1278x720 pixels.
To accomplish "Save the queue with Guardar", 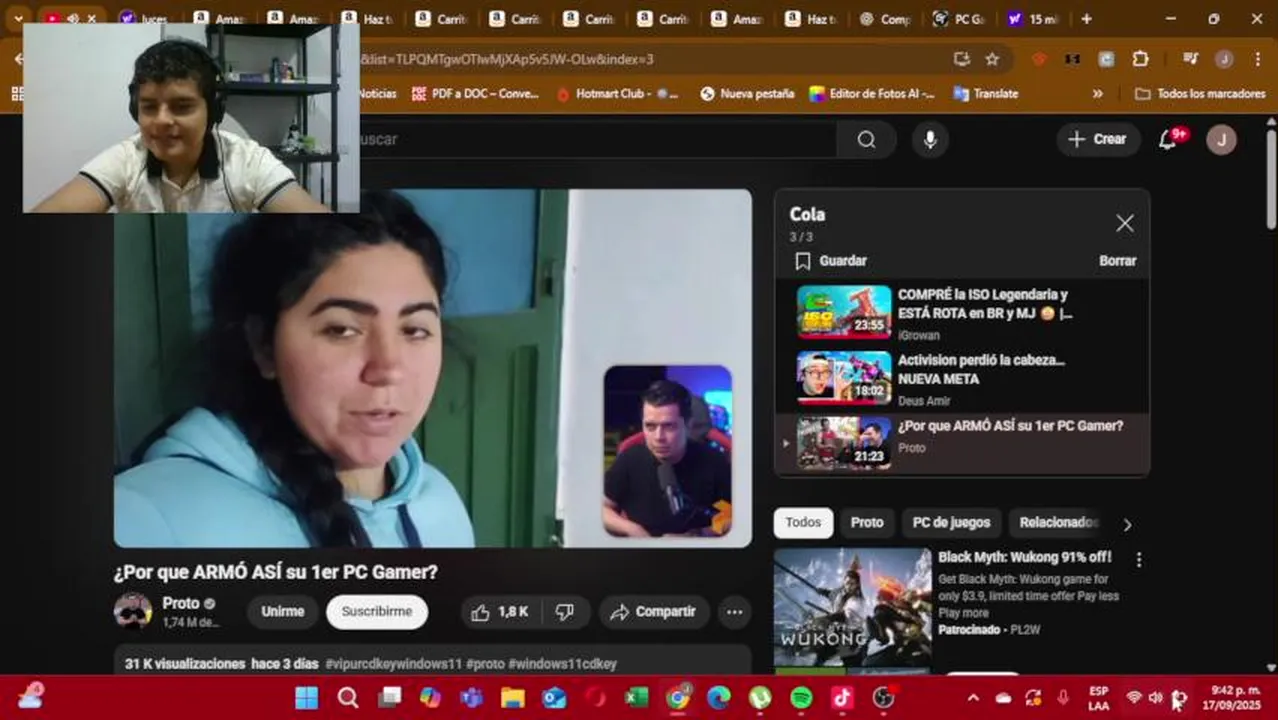I will pyautogui.click(x=831, y=261).
